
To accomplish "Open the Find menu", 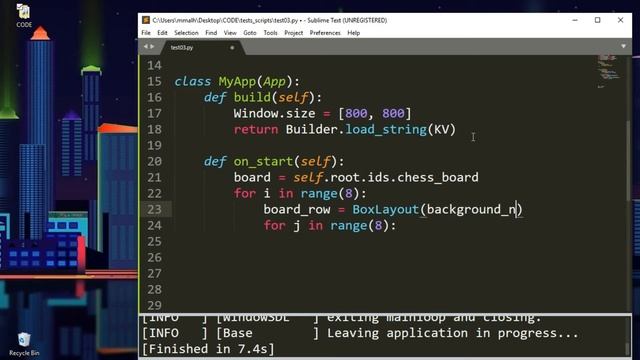I will tap(211, 33).
